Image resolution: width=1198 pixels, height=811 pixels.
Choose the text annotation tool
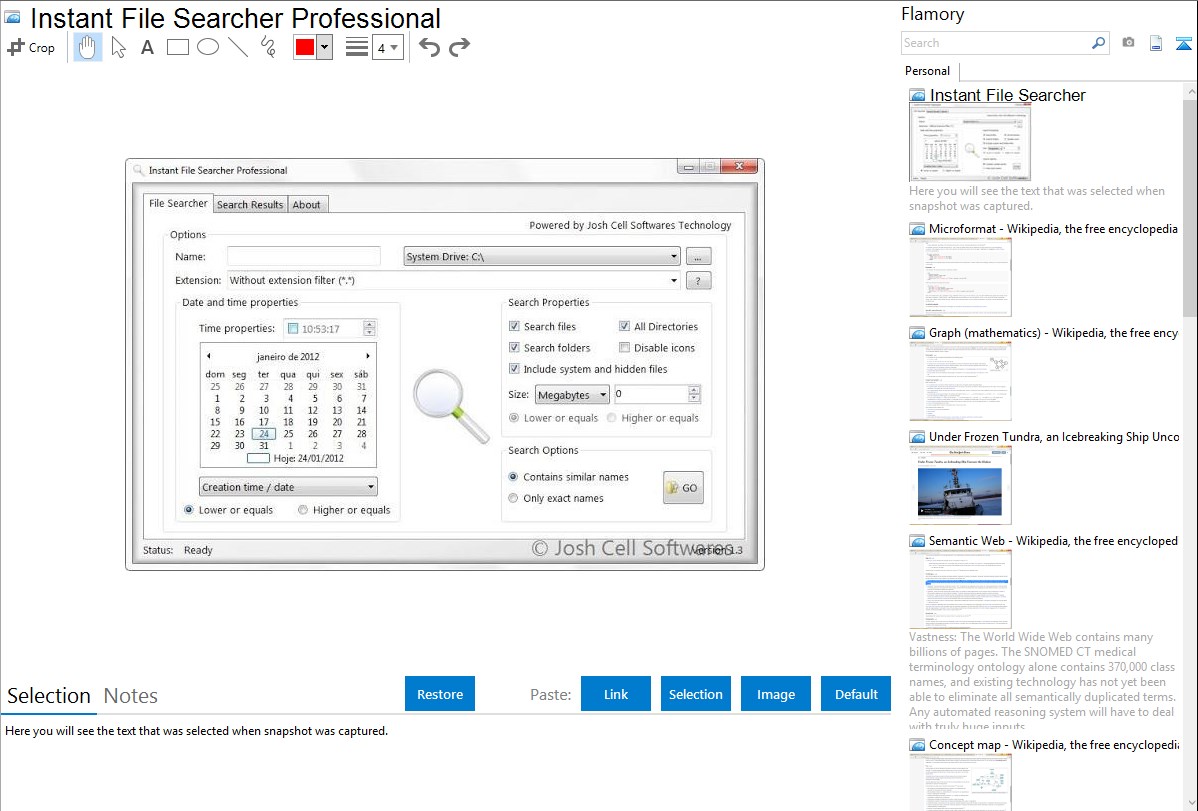click(147, 47)
